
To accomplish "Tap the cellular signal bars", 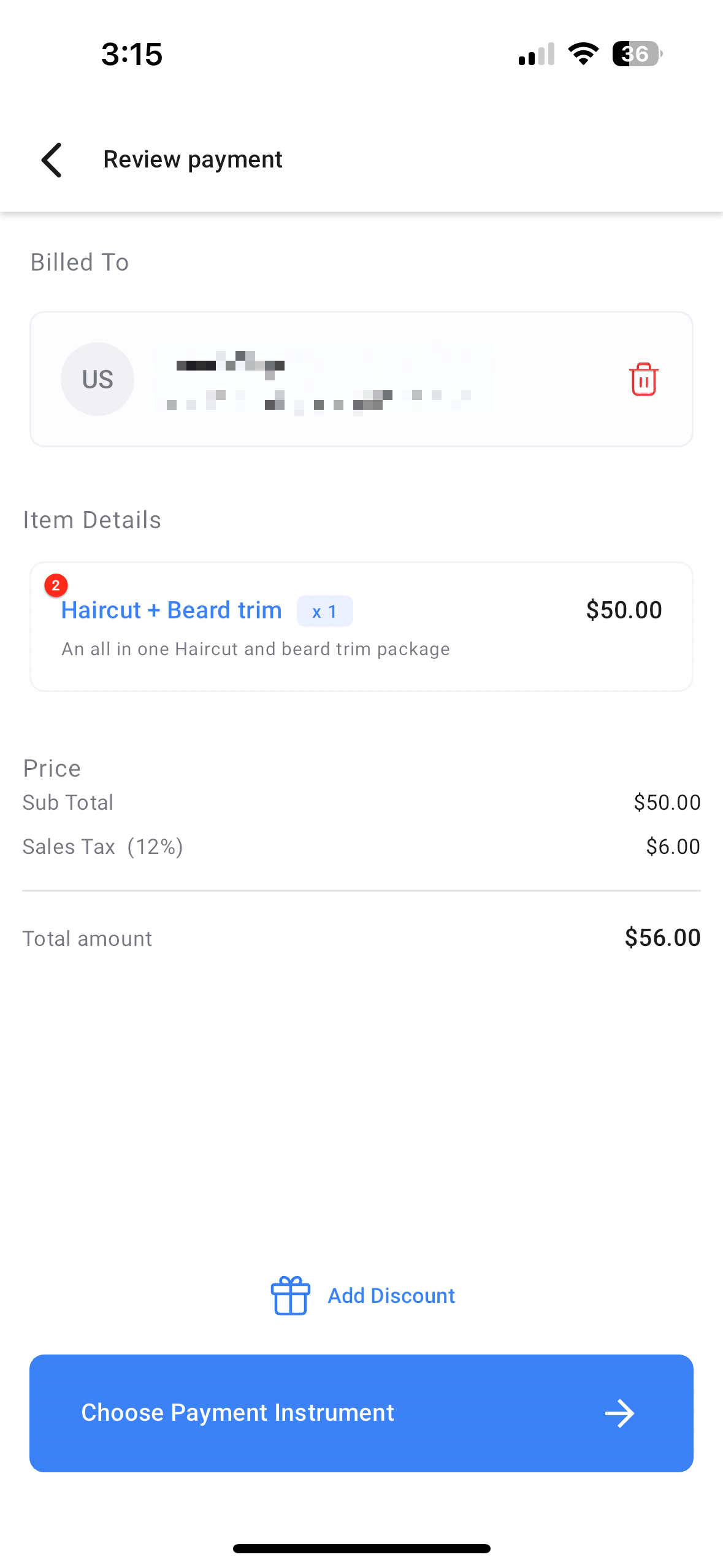I will [x=537, y=54].
